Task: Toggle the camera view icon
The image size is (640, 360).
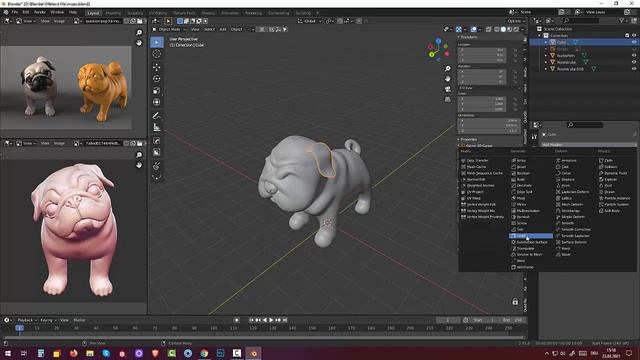Action: tap(448, 89)
